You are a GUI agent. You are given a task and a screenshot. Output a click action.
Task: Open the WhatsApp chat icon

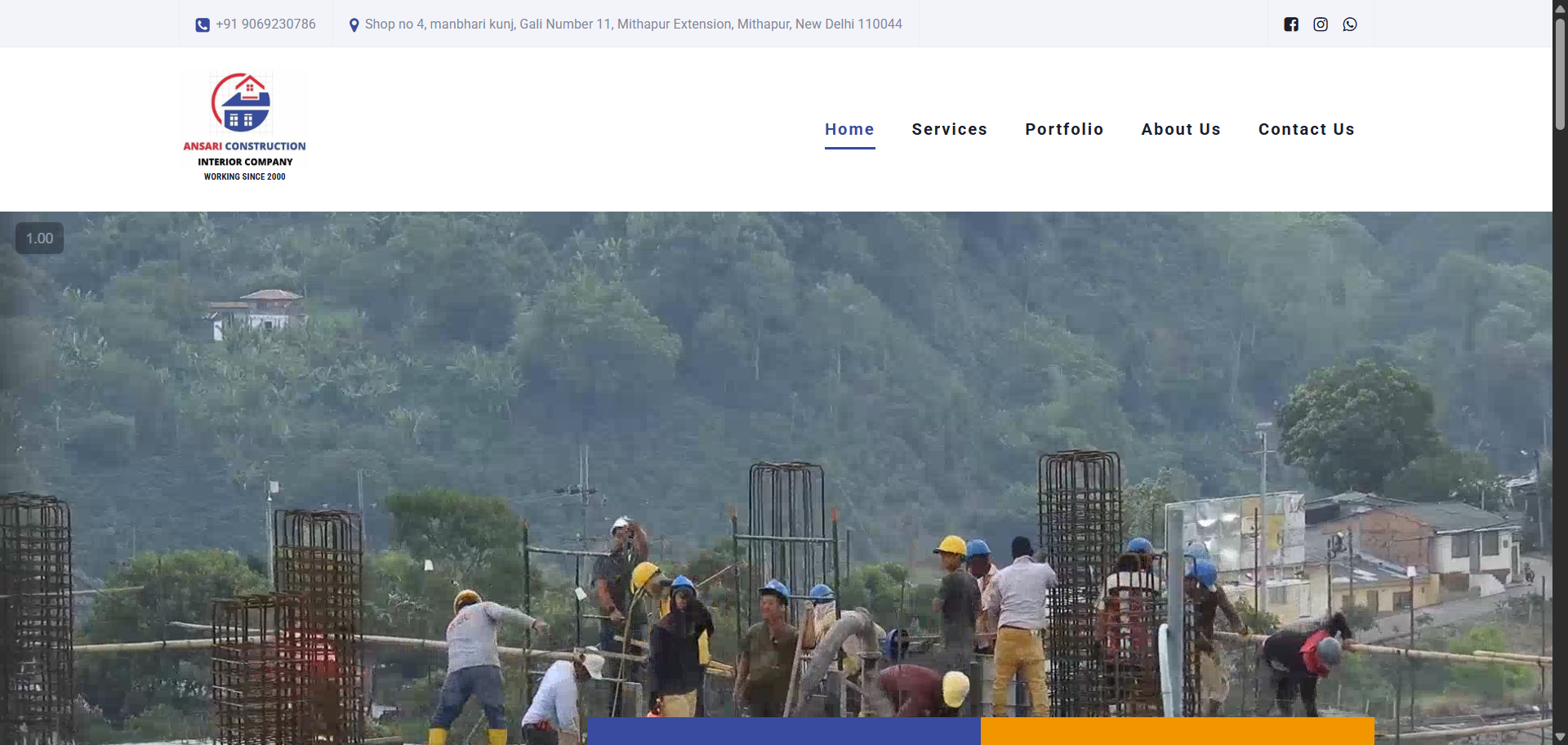point(1350,25)
